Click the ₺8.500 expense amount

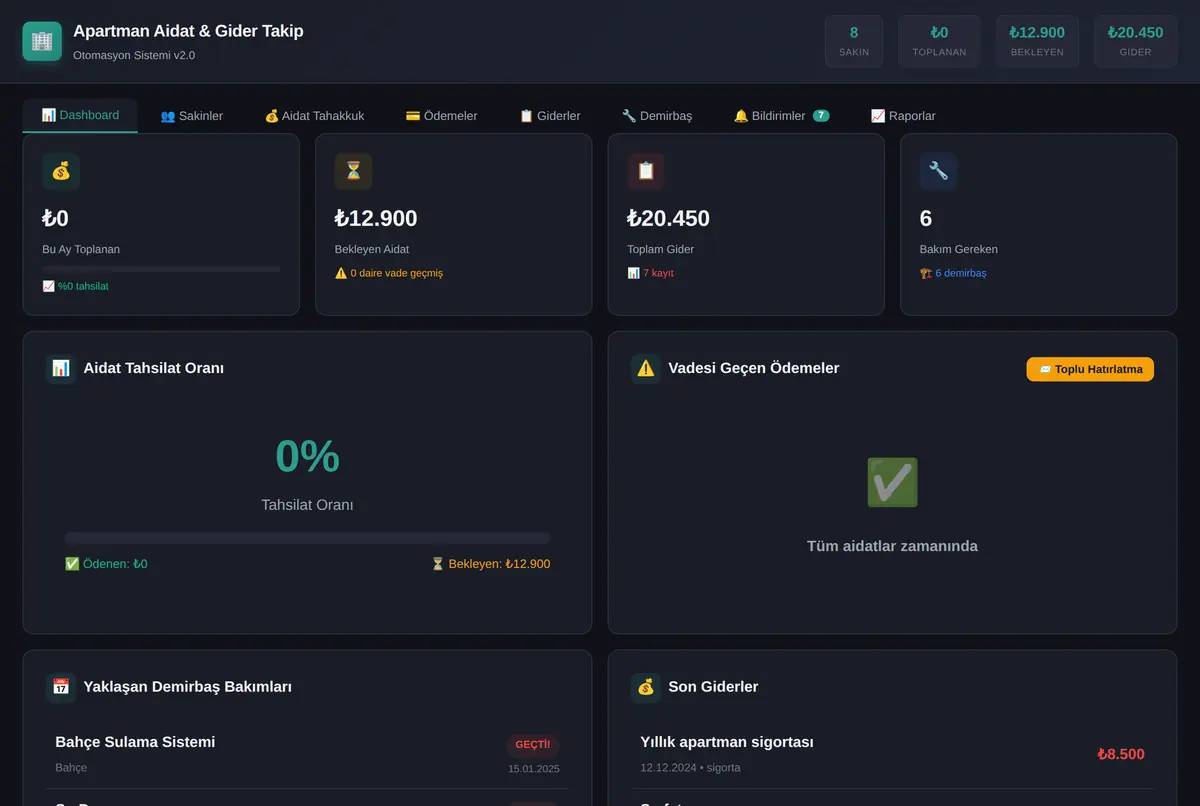pos(1121,754)
